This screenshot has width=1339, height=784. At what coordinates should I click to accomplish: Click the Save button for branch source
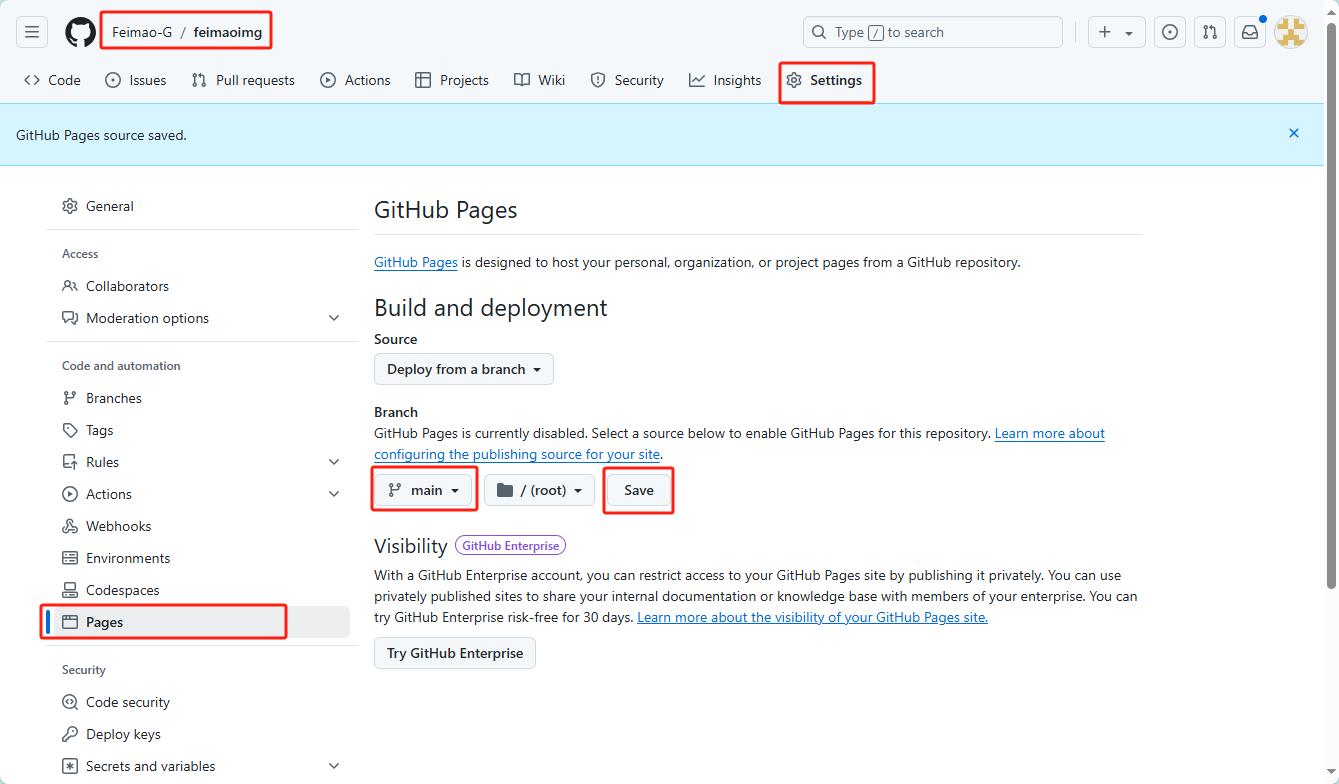click(639, 490)
